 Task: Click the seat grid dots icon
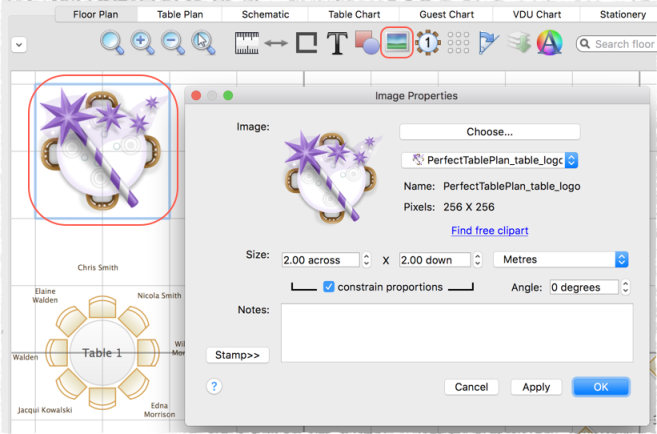point(458,43)
